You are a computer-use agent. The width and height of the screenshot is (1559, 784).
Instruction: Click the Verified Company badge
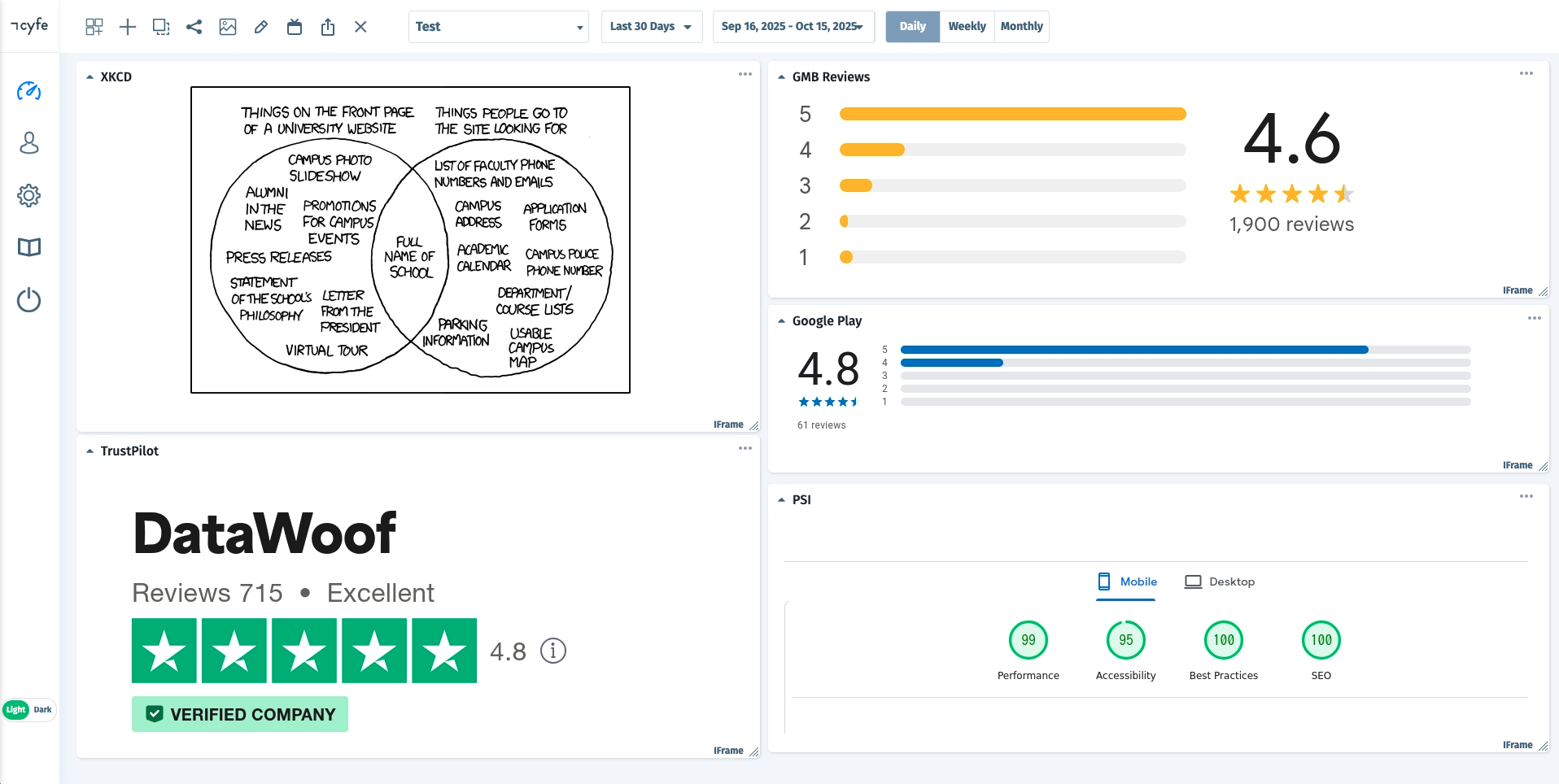[240, 714]
